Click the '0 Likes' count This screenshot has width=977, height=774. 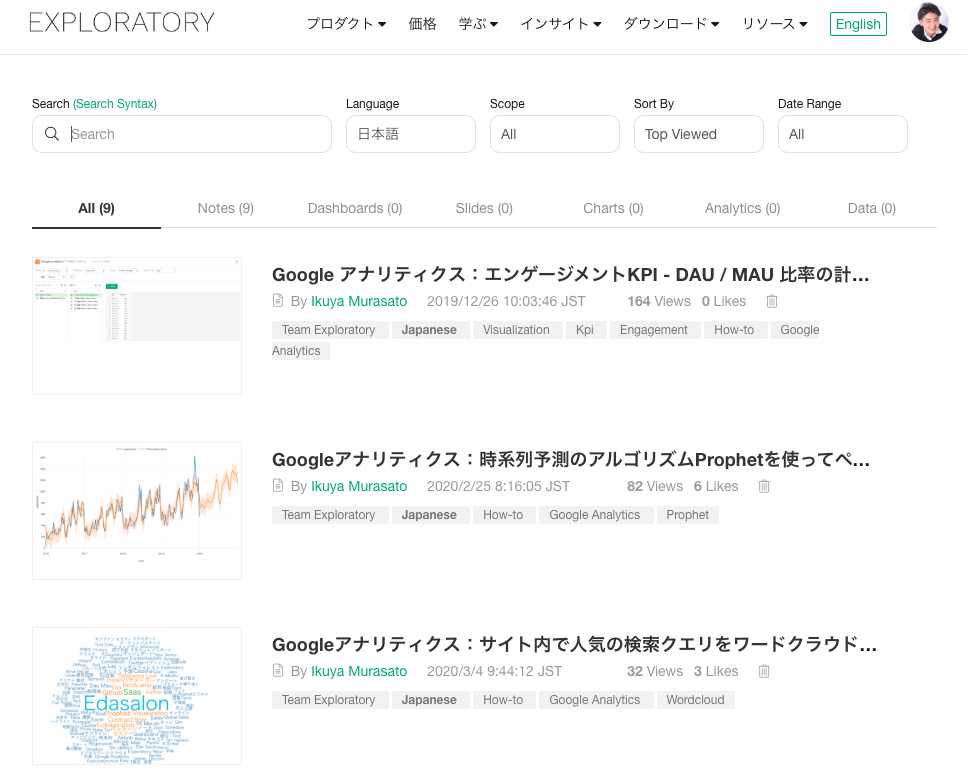724,302
